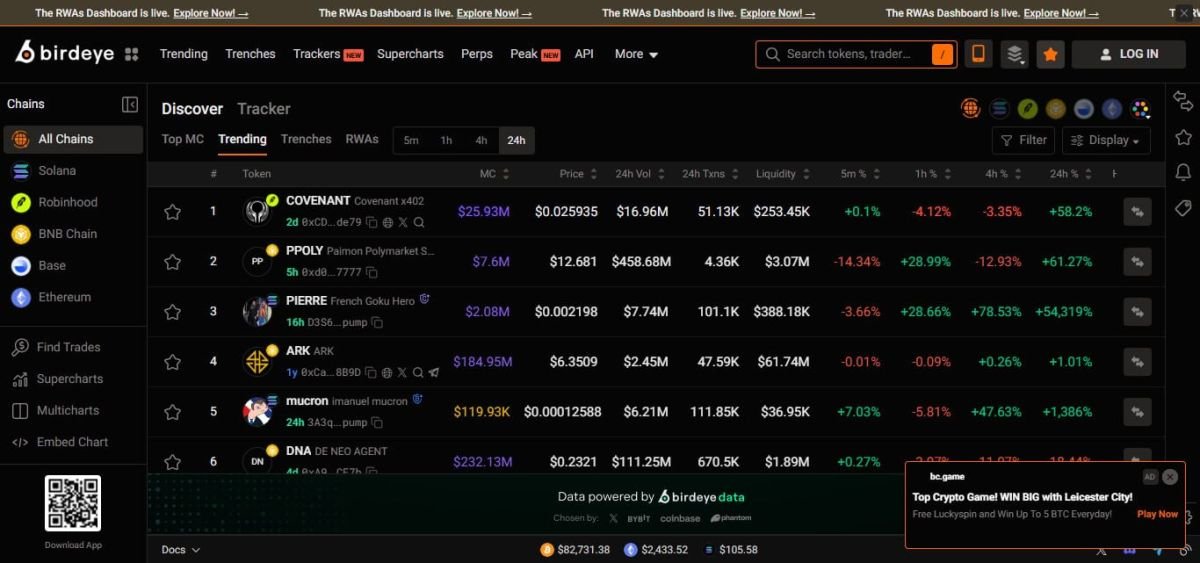The image size is (1200, 563).
Task: Open the four-dot apps grid beside the logo
Action: 131,54
